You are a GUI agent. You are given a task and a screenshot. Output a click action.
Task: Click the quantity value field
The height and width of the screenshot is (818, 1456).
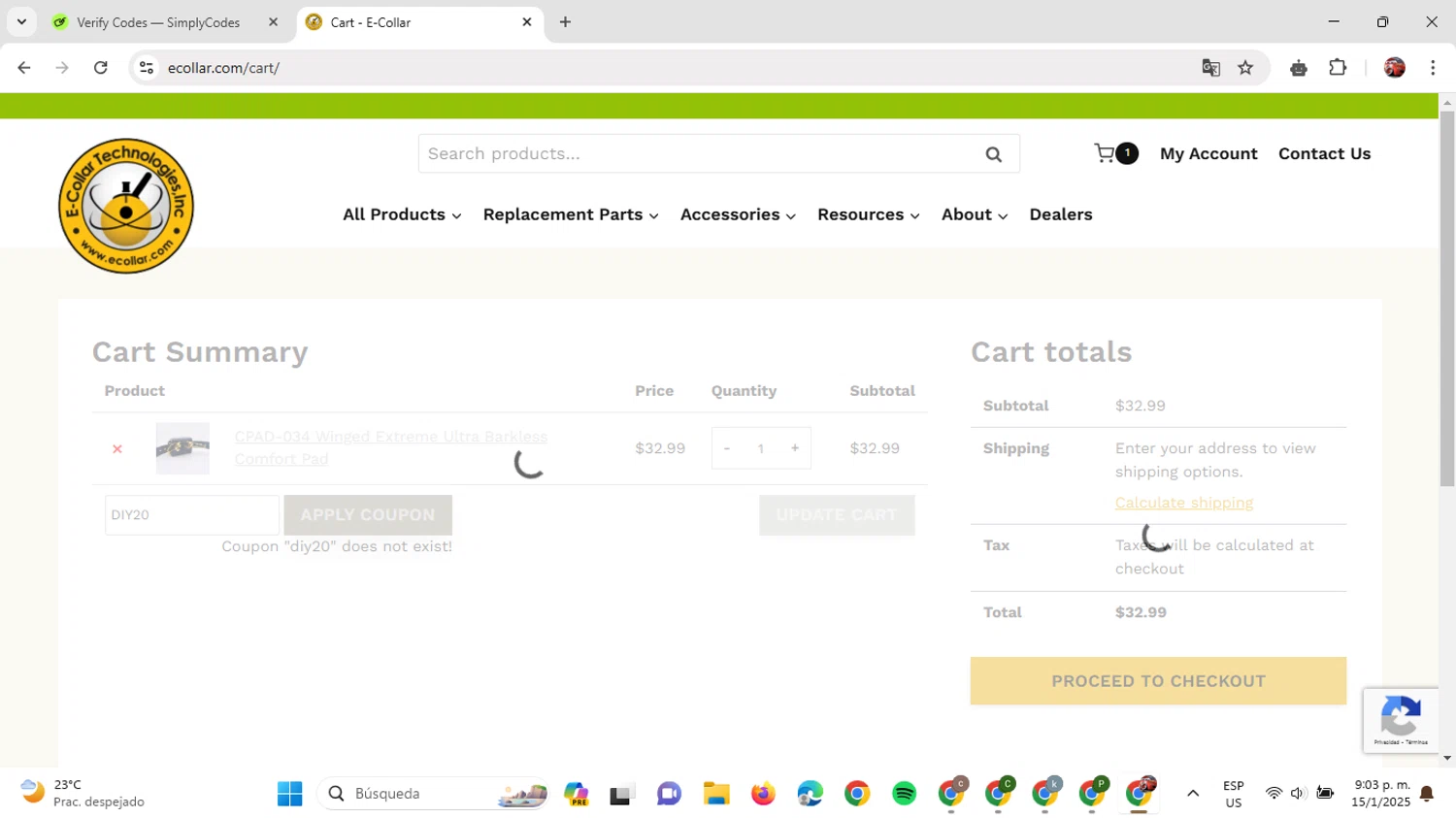pos(761,448)
